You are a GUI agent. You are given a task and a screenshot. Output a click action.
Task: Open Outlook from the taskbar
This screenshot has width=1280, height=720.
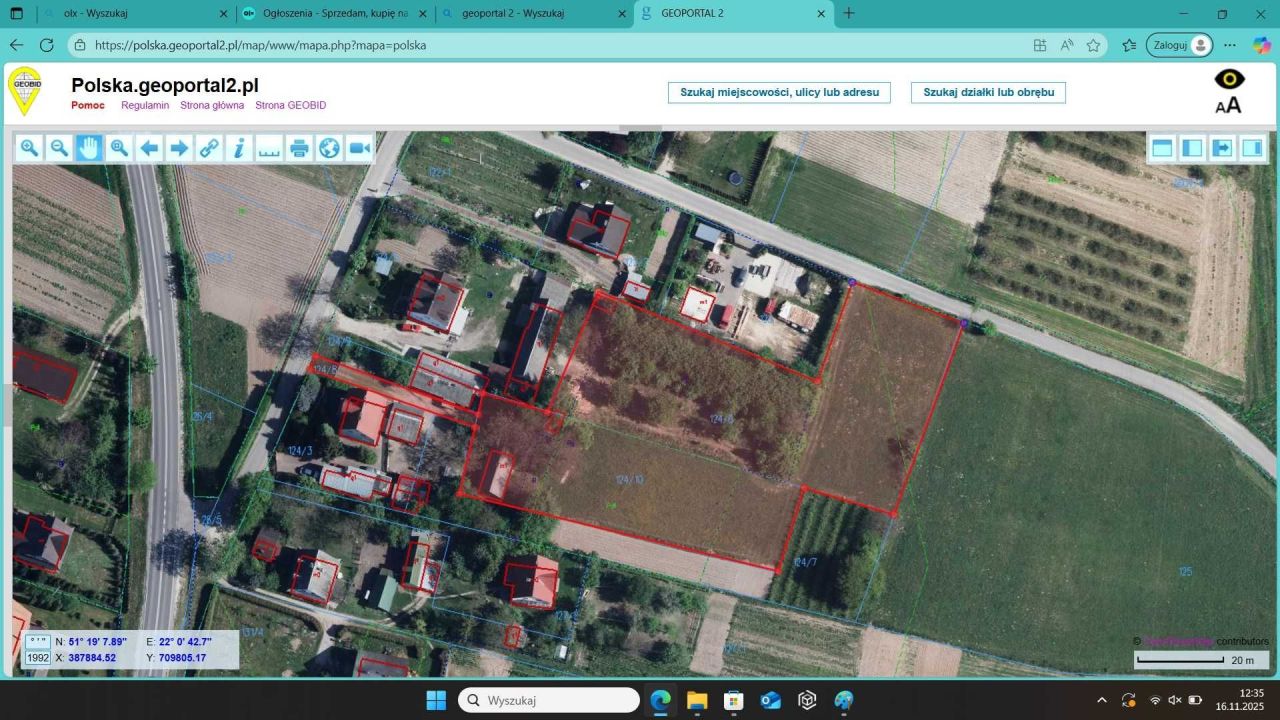(771, 700)
